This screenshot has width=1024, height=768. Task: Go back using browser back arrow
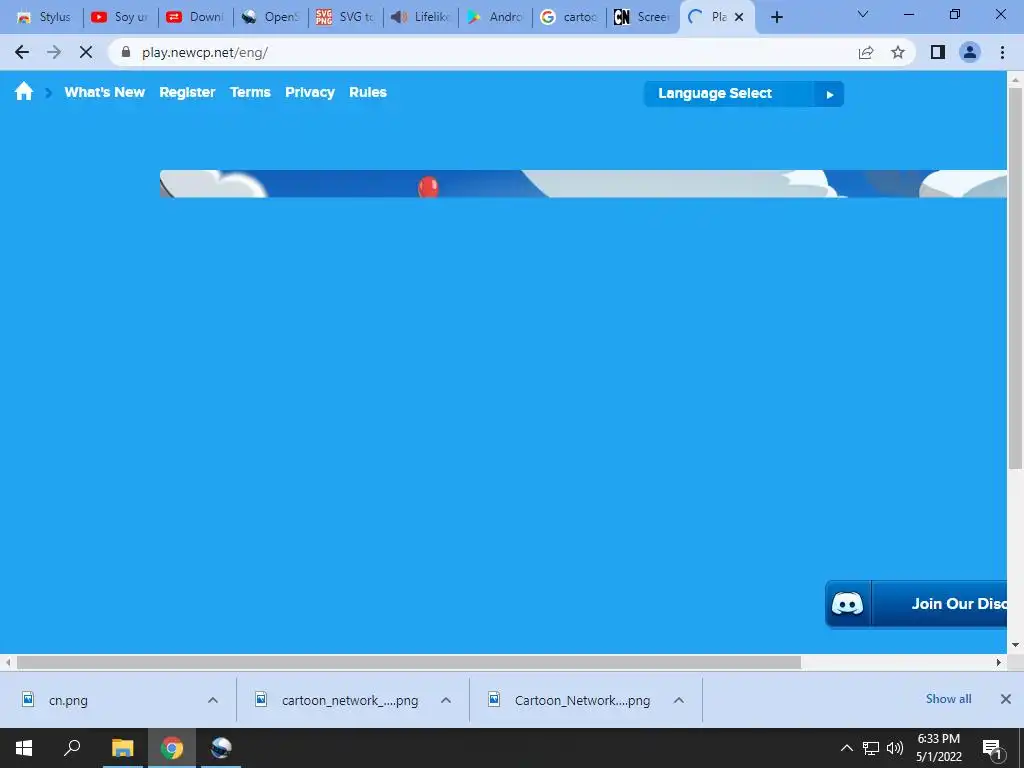tap(22, 52)
